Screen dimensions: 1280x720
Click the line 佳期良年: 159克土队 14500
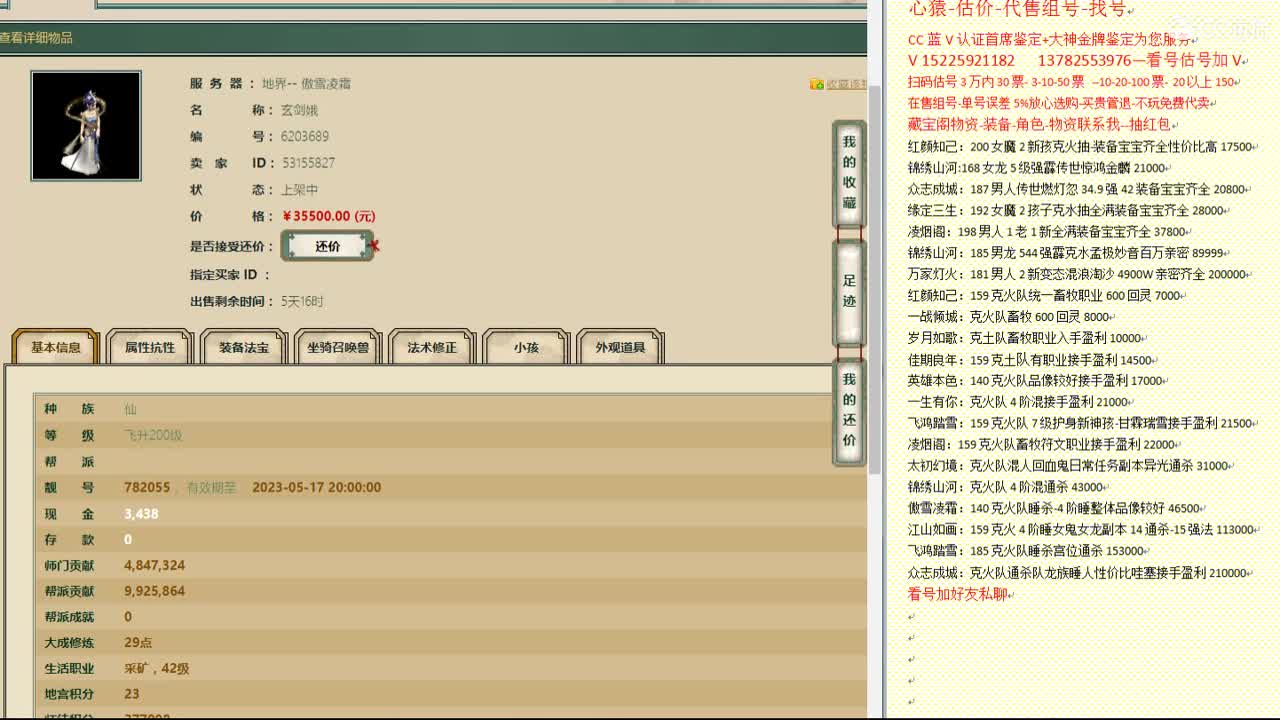pyautogui.click(x=1030, y=360)
